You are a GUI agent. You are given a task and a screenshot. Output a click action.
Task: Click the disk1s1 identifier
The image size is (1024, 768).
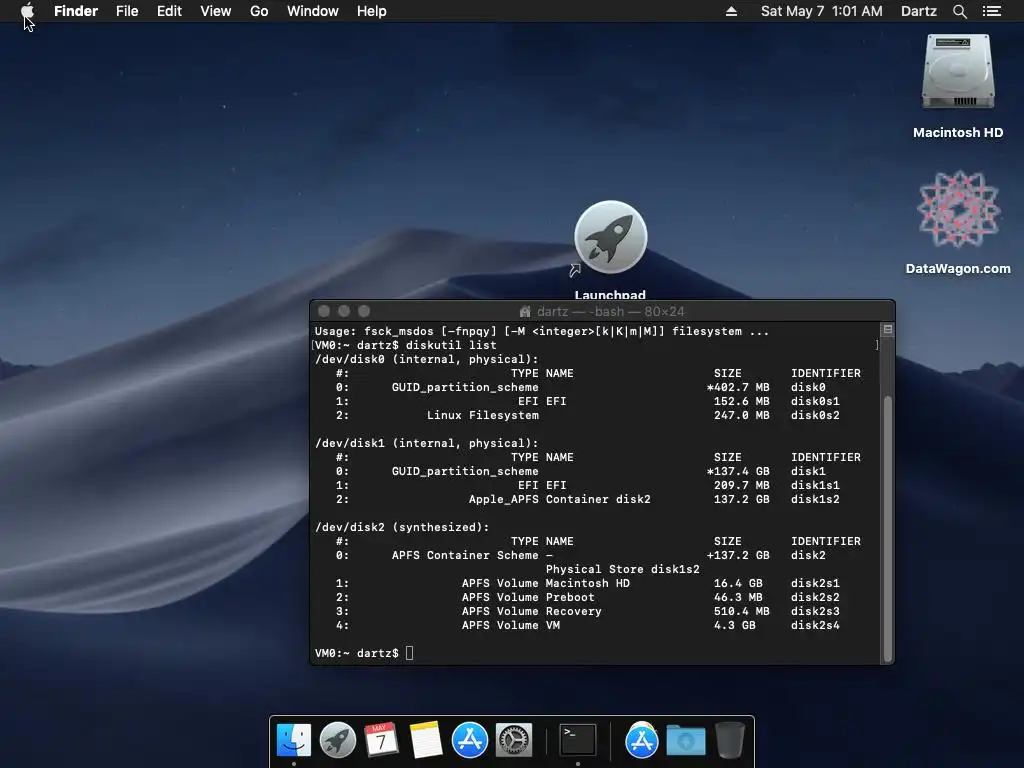pyautogui.click(x=815, y=485)
